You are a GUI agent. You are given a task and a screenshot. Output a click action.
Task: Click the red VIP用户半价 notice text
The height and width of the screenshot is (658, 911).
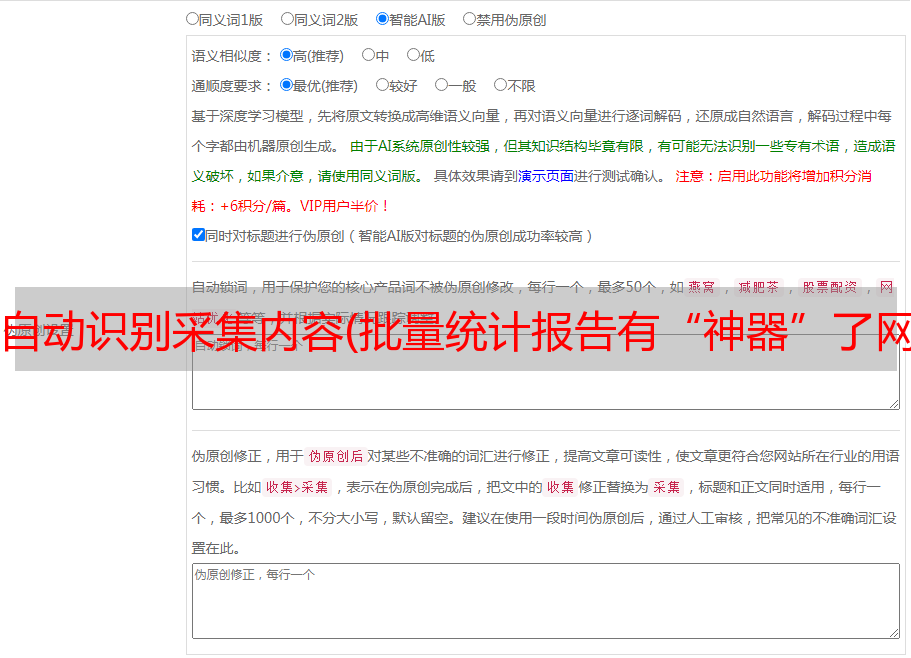tap(345, 206)
